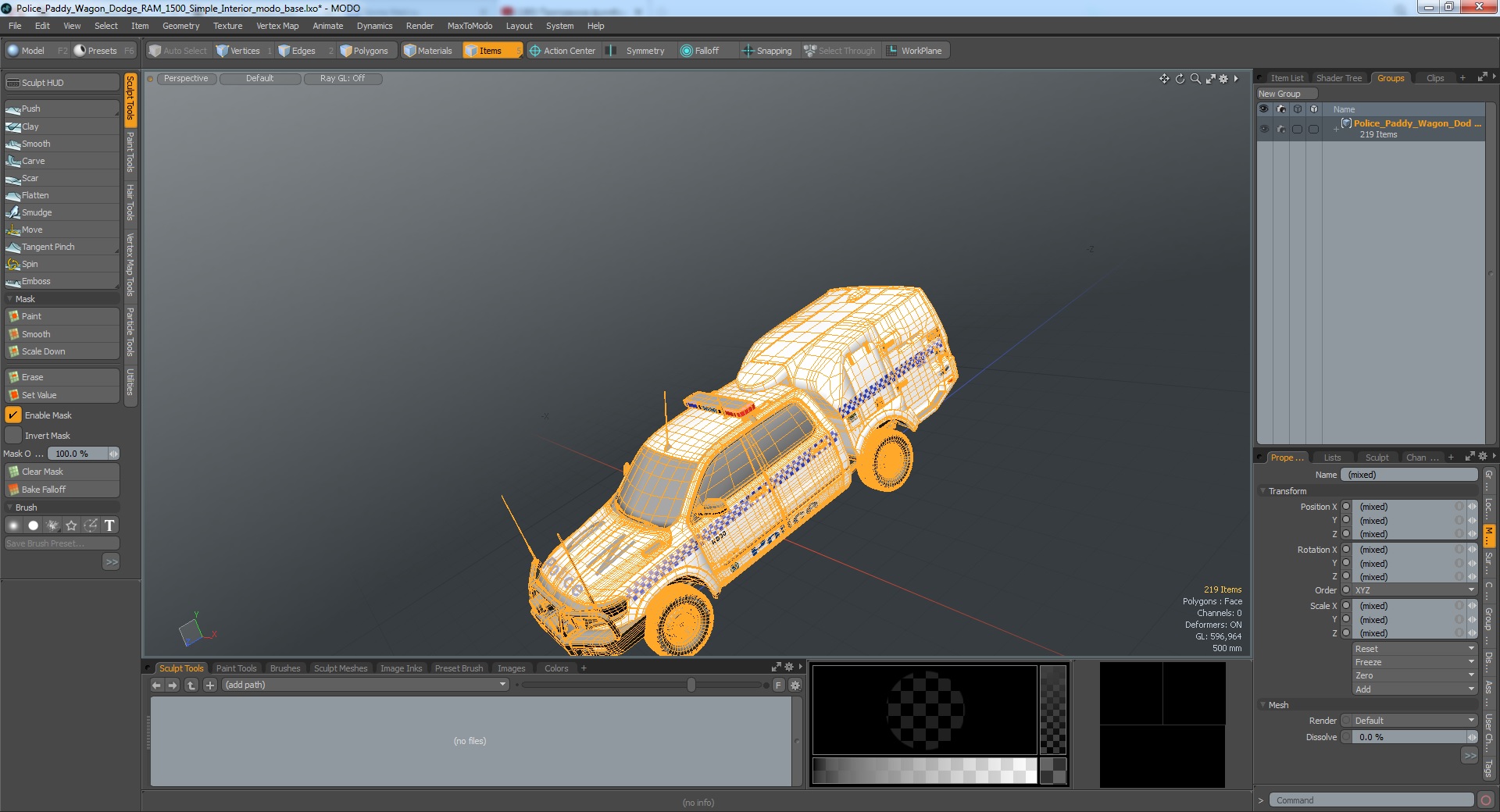Select the Spin sculpt tool
Viewport: 1500px width, 812px height.
click(x=62, y=264)
